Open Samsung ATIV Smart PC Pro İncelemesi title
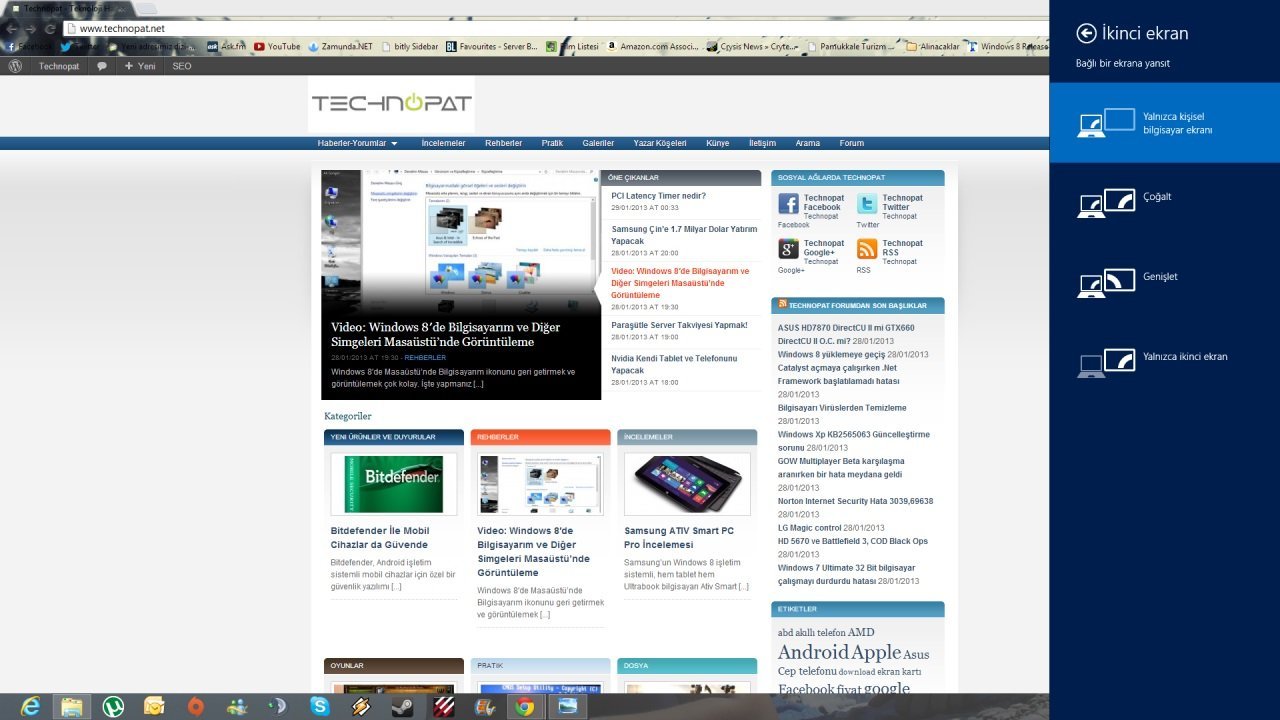The image size is (1280, 720). click(x=679, y=538)
